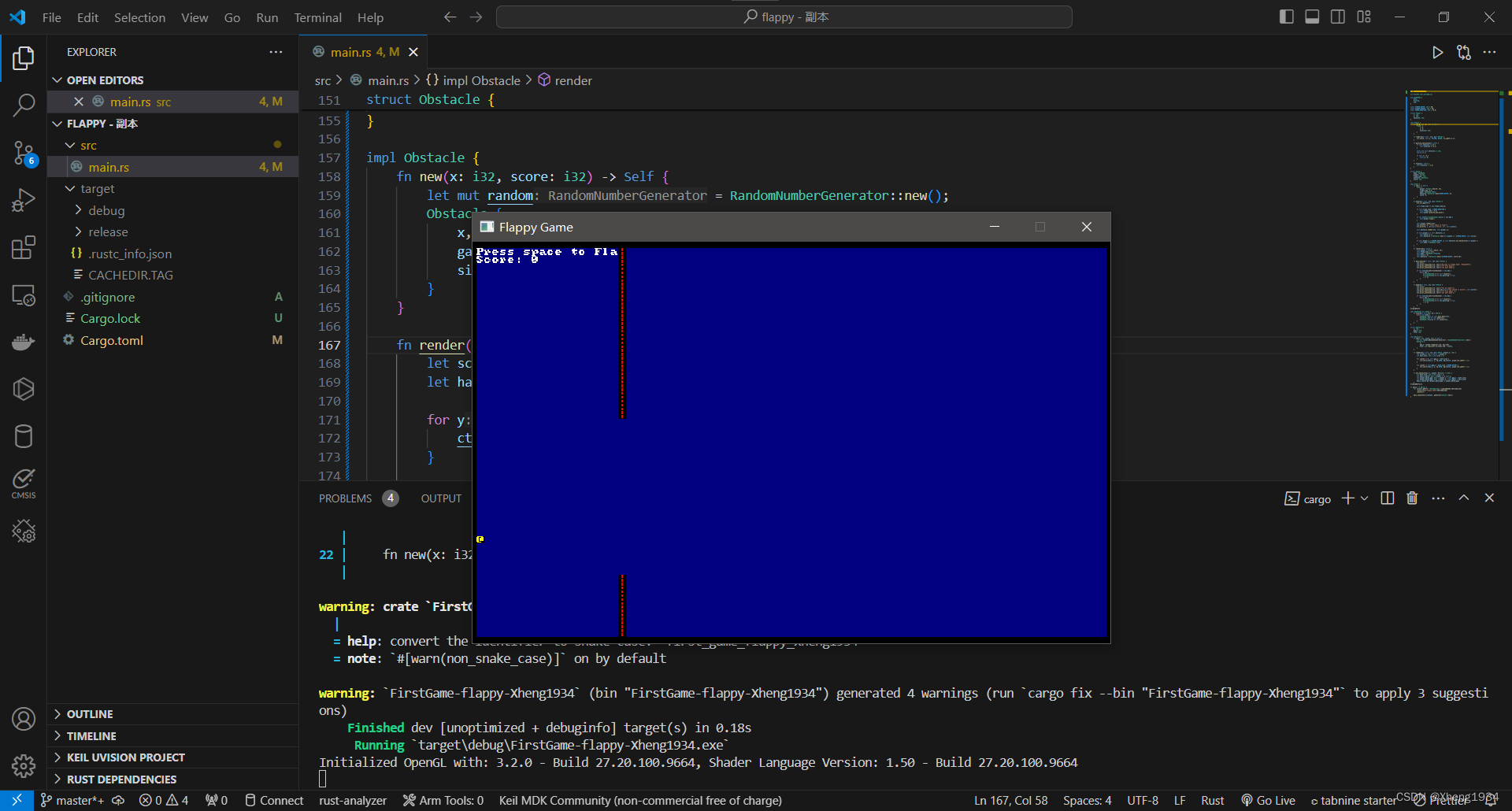Image resolution: width=1512 pixels, height=811 pixels.
Task: Open the editor More Actions ellipsis
Action: [x=1489, y=52]
